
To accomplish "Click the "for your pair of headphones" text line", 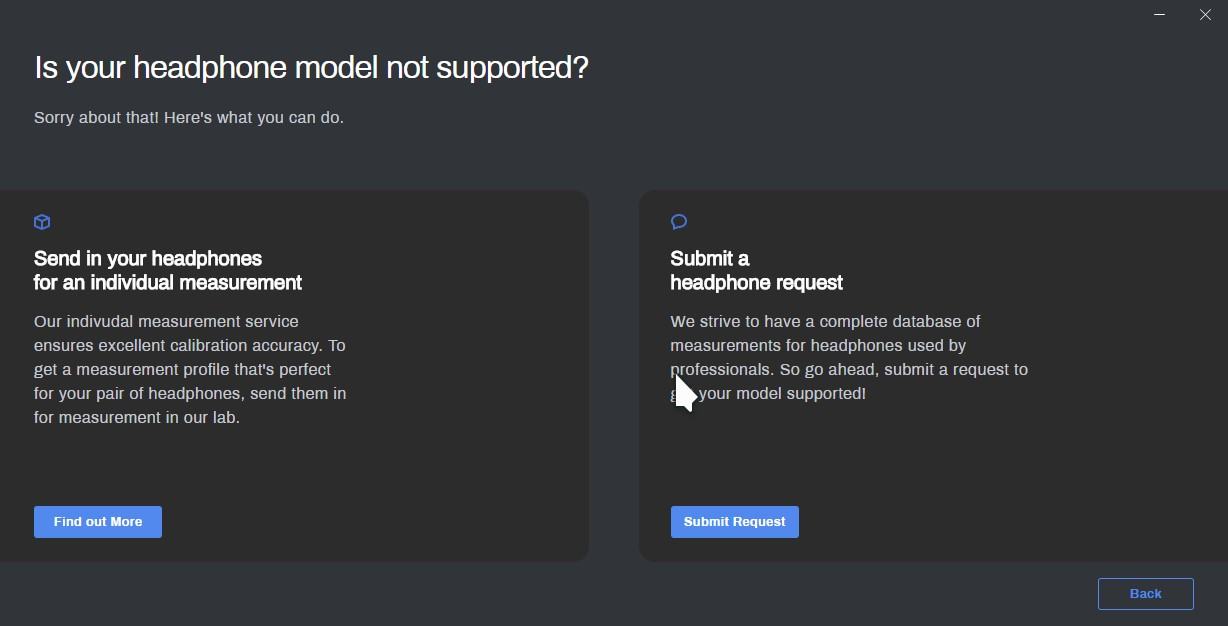I will tap(190, 394).
